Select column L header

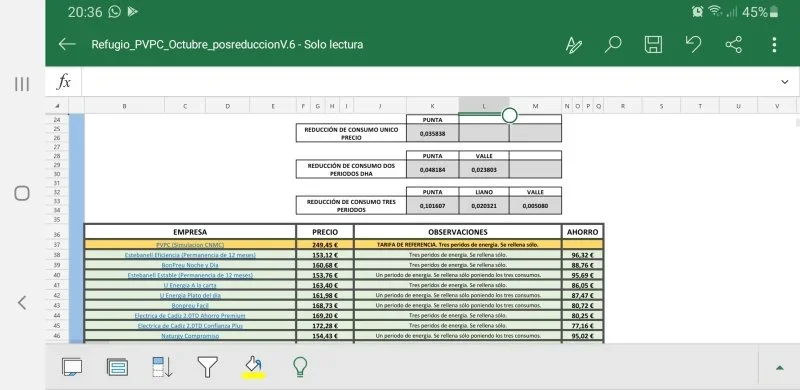[484, 105]
